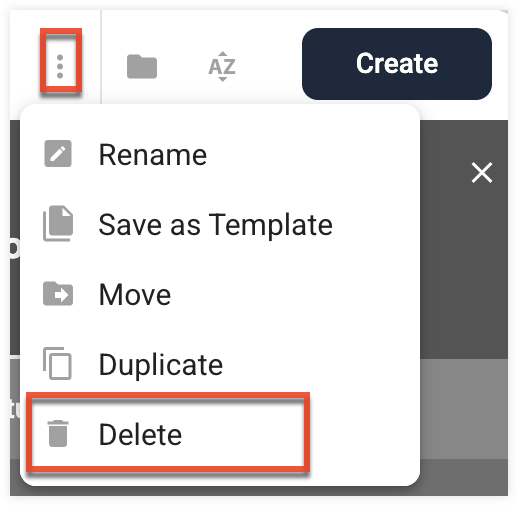Click the overlapping squares Duplicate icon

coord(57,363)
